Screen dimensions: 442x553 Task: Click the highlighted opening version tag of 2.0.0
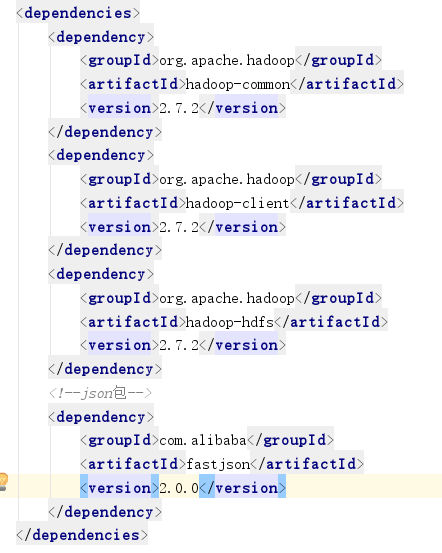coord(120,488)
